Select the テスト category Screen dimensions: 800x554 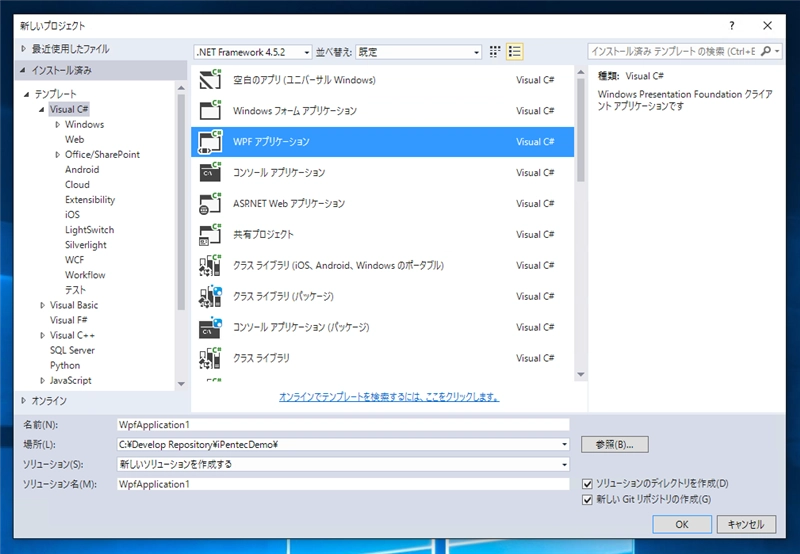pos(76,290)
